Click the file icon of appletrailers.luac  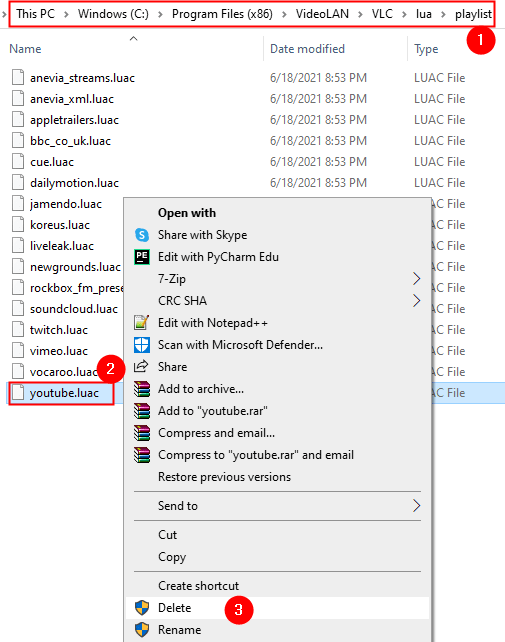point(18,120)
